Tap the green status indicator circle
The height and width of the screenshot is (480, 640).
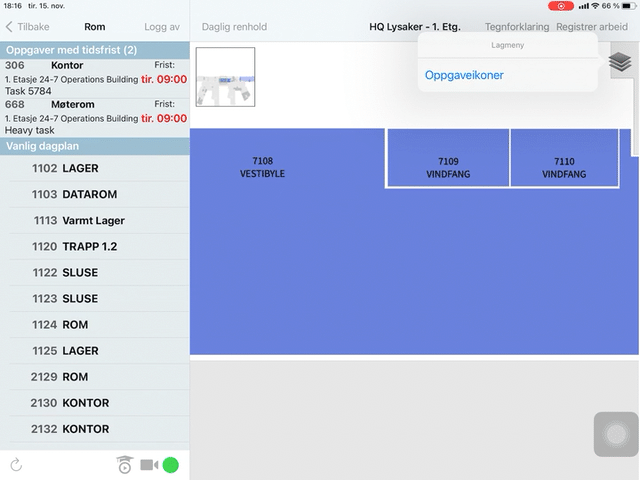click(171, 464)
